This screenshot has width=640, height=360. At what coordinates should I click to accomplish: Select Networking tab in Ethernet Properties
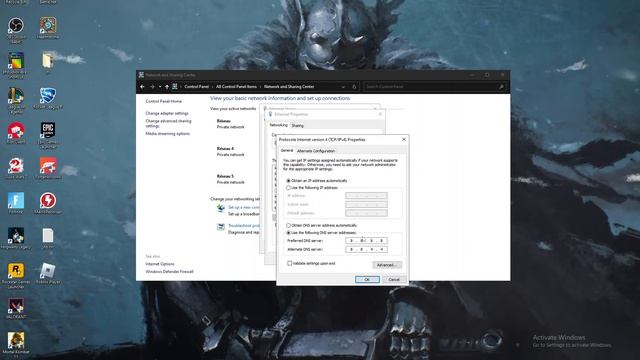tap(278, 125)
